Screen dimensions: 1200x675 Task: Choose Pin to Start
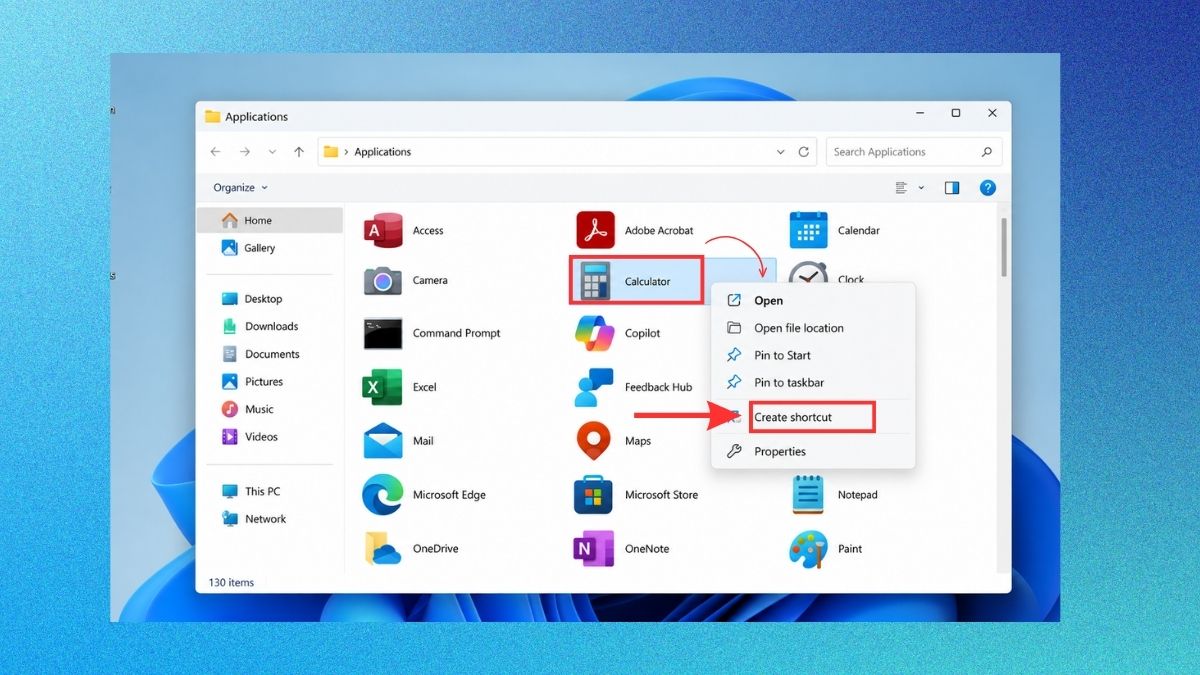tap(813, 355)
